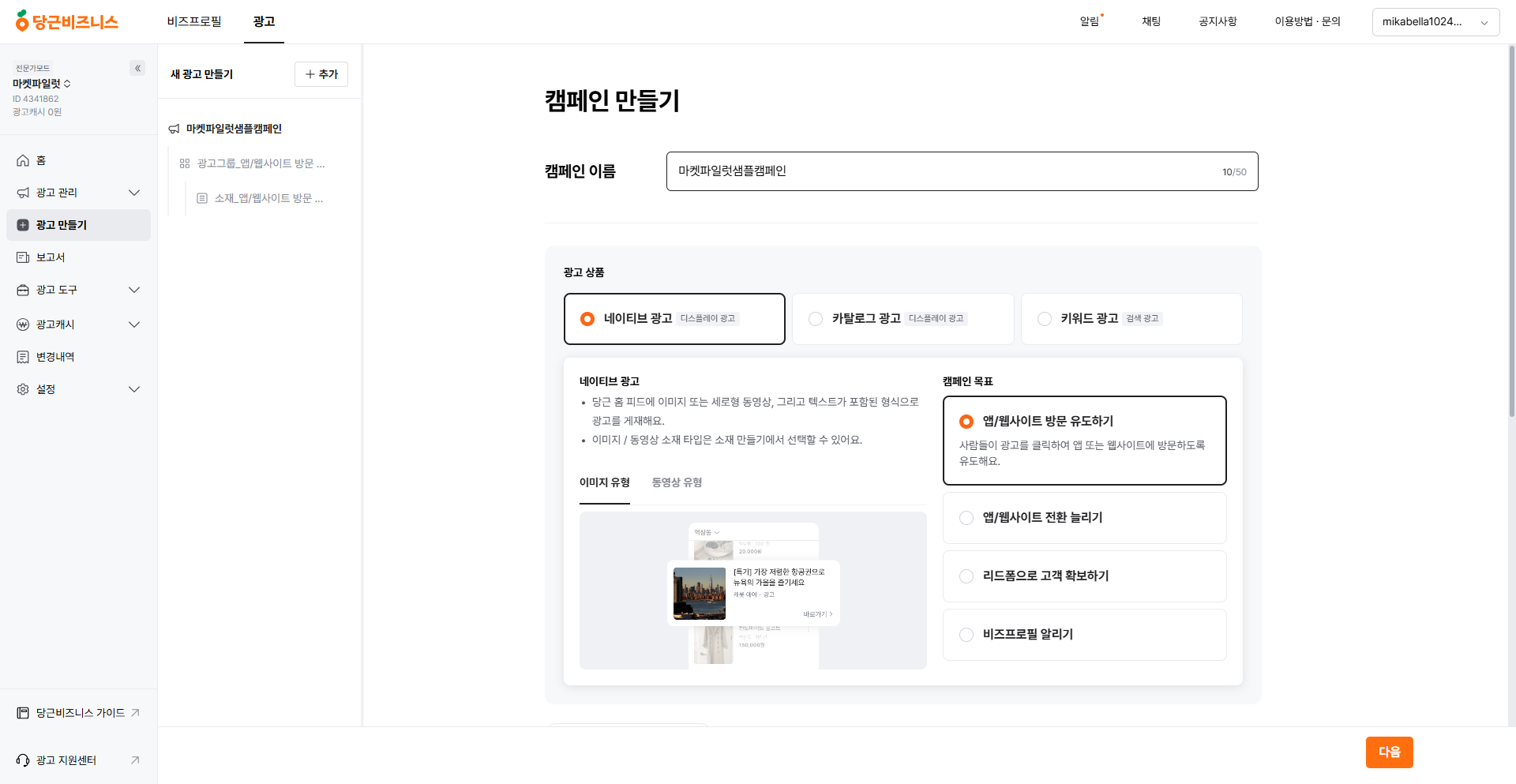Image resolution: width=1516 pixels, height=784 pixels.
Task: Open 알림 notifications
Action: tap(1090, 21)
